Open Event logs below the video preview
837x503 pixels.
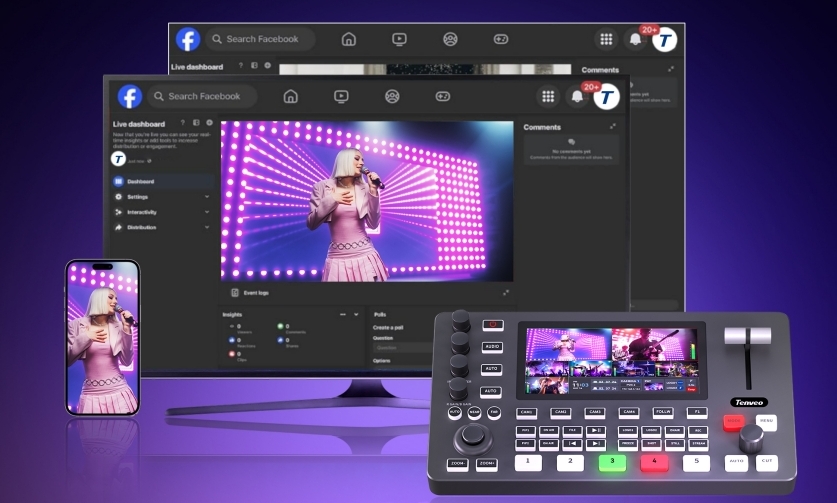click(255, 293)
